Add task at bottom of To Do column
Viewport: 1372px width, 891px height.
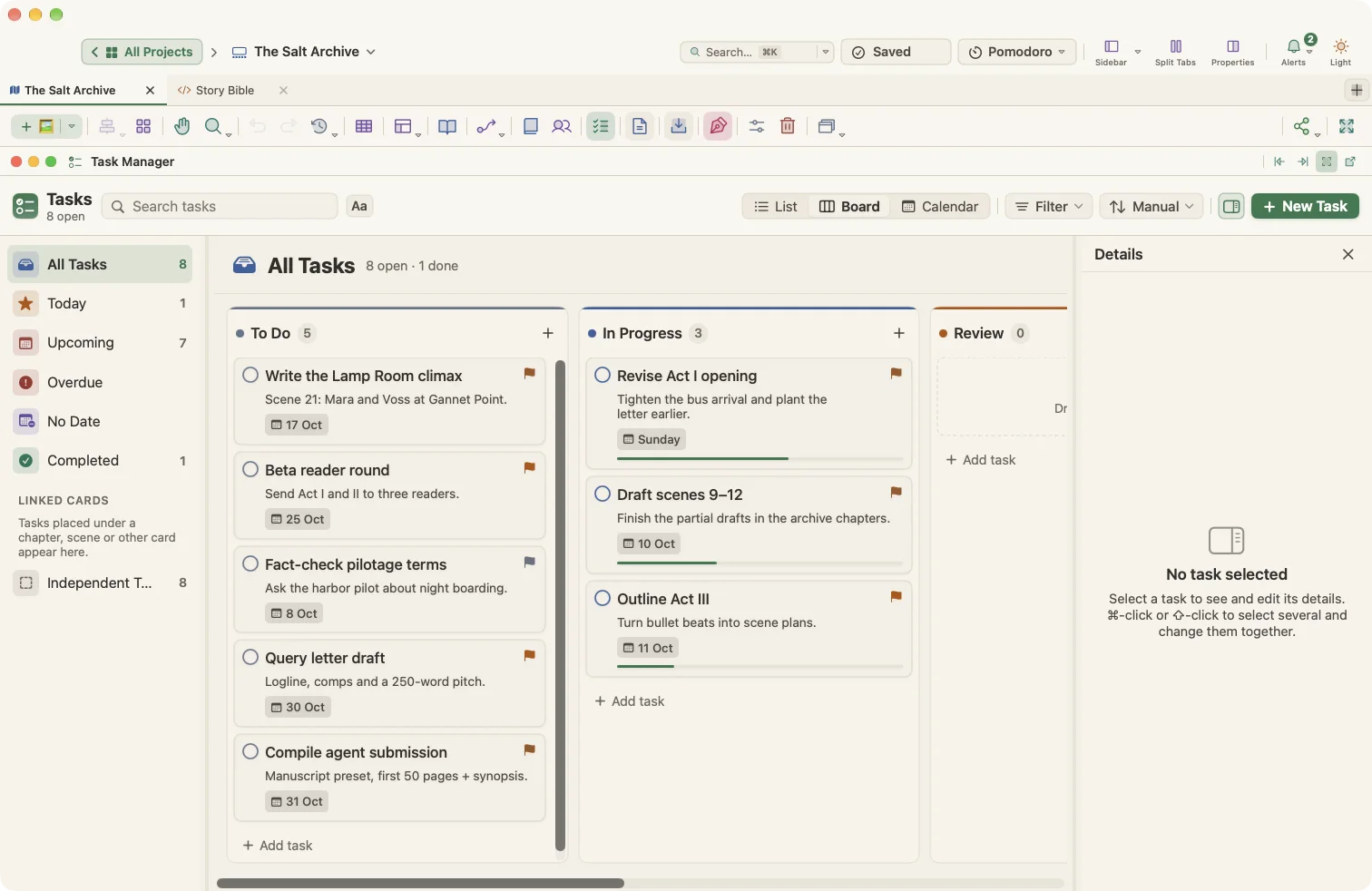point(278,846)
